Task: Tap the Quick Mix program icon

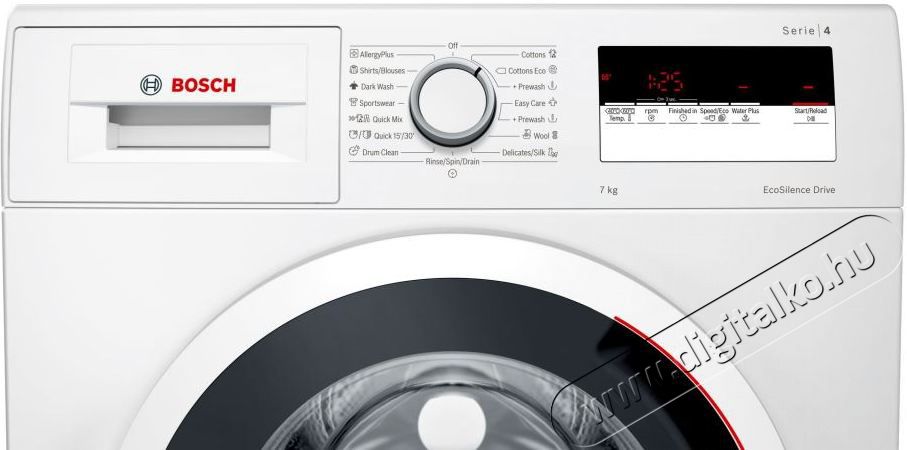Action: coord(359,119)
